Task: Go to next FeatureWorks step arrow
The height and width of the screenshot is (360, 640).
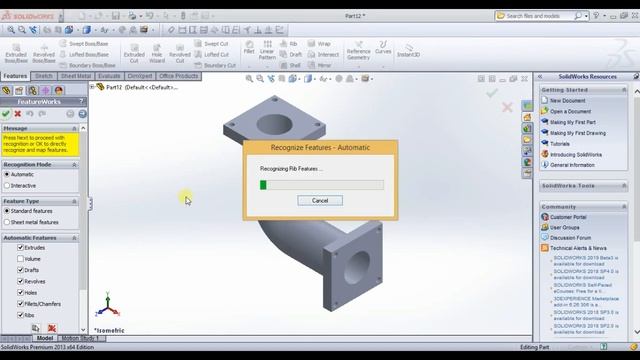Action: pyautogui.click(x=82, y=114)
